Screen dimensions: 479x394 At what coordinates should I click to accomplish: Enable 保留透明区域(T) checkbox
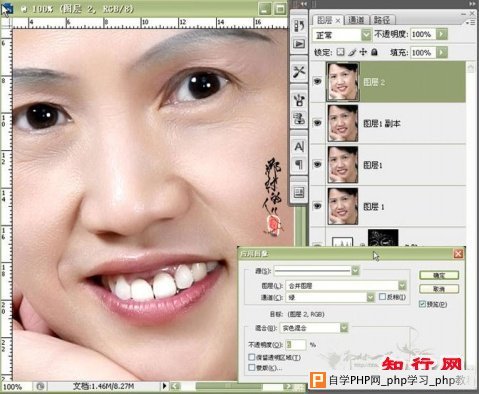pos(252,357)
